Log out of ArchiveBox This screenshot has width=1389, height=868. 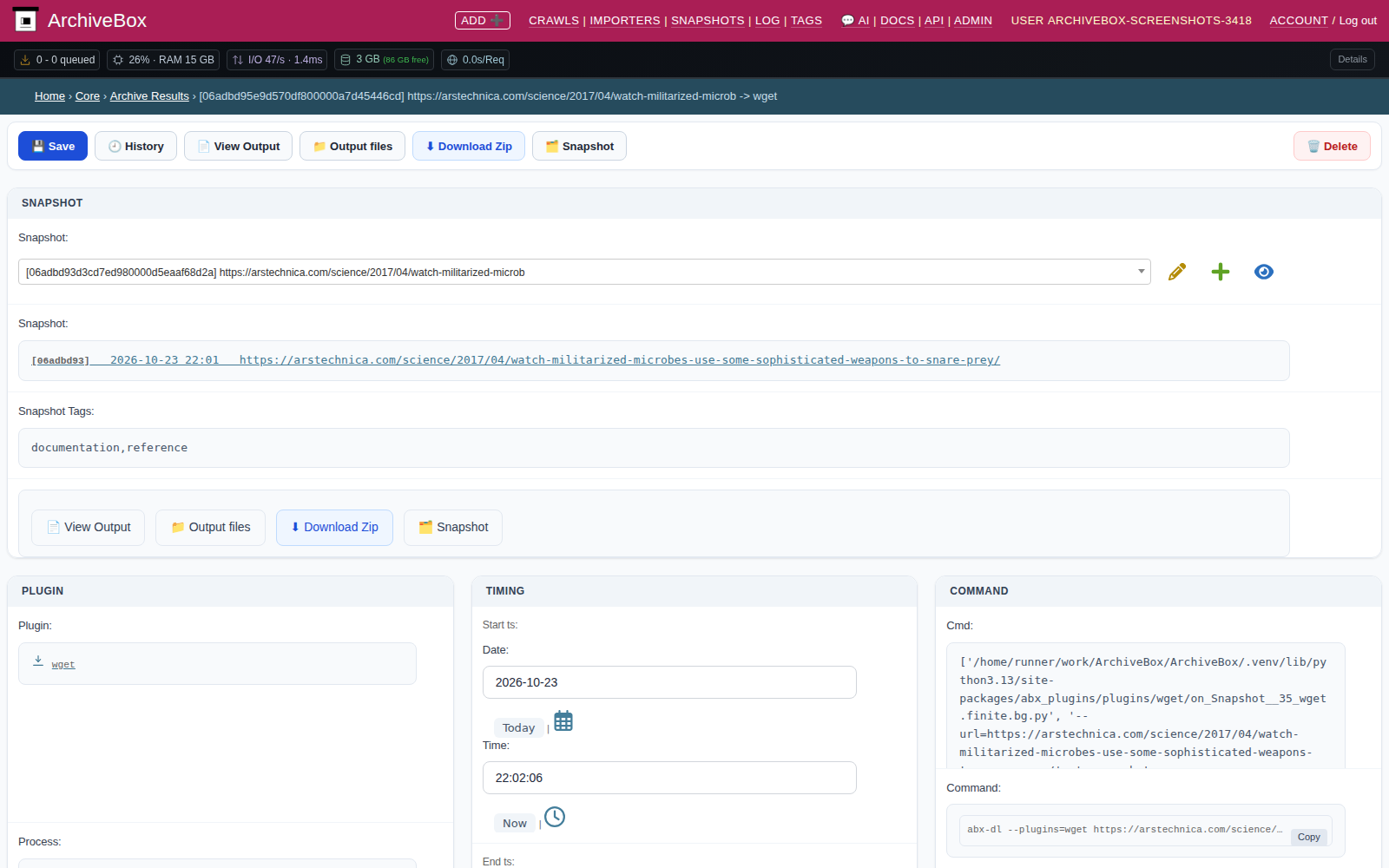coord(1358,21)
